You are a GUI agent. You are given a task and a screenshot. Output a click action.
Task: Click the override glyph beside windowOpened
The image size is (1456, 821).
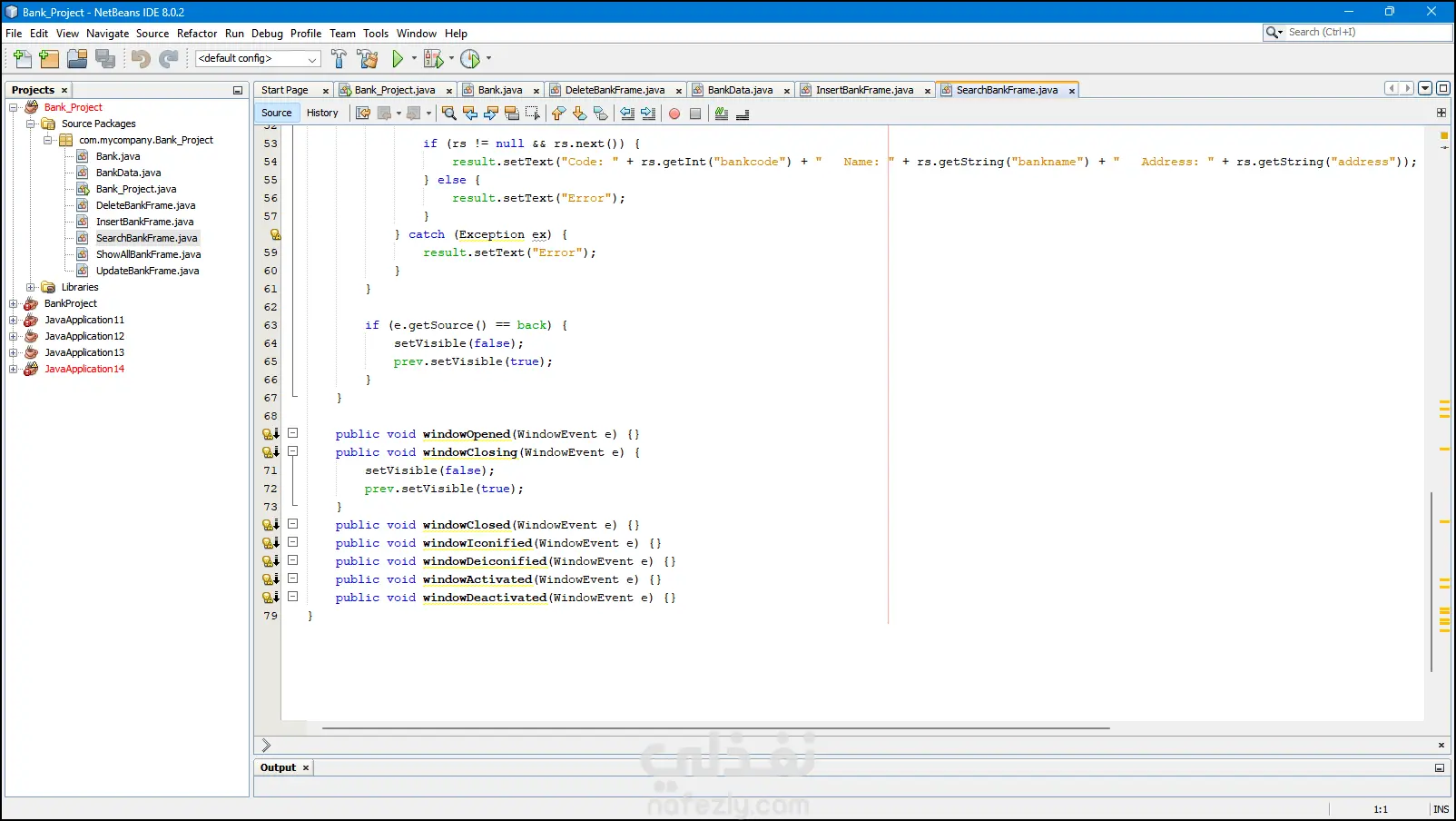(x=271, y=434)
